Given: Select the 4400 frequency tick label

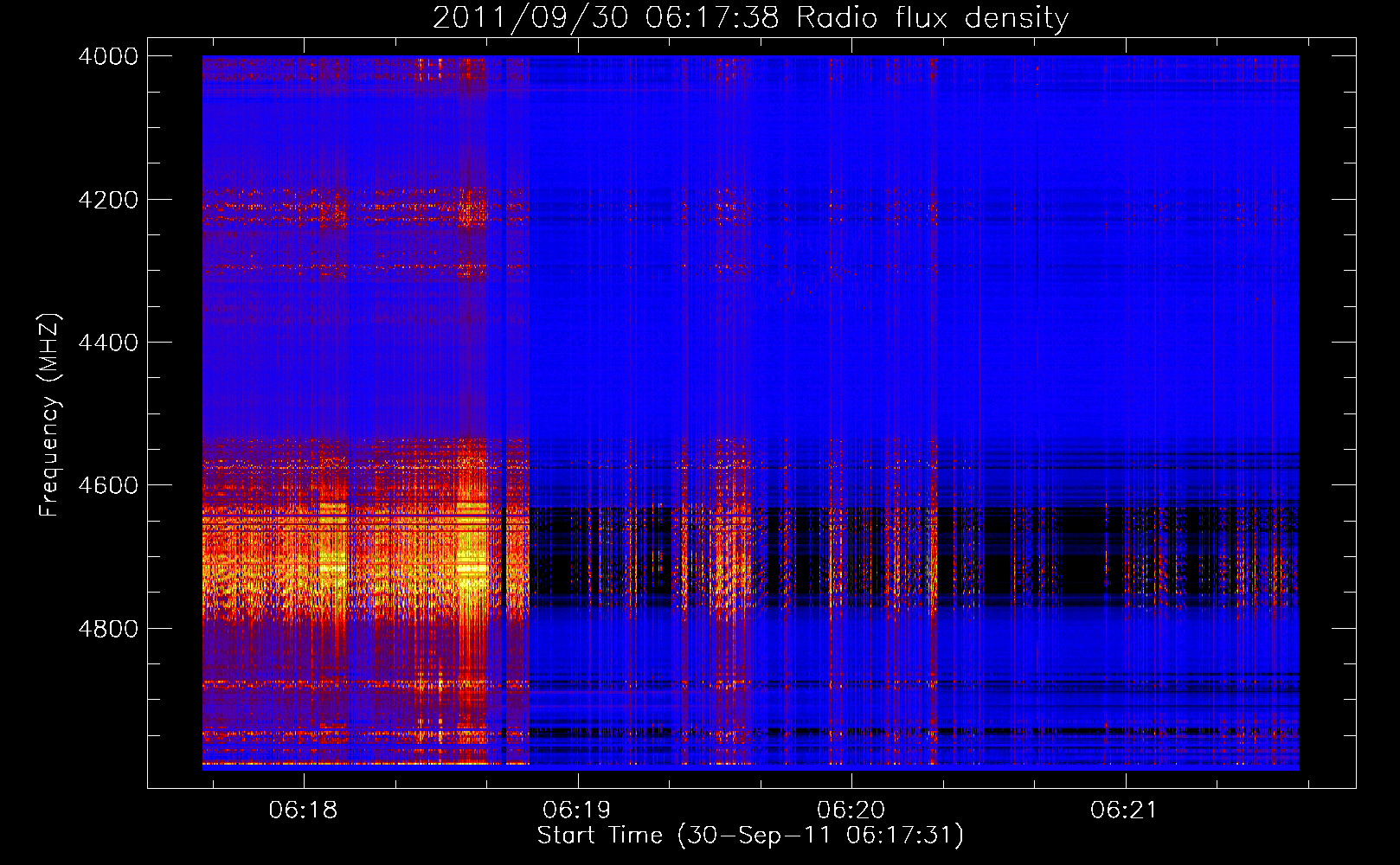Looking at the screenshot, I should (108, 343).
